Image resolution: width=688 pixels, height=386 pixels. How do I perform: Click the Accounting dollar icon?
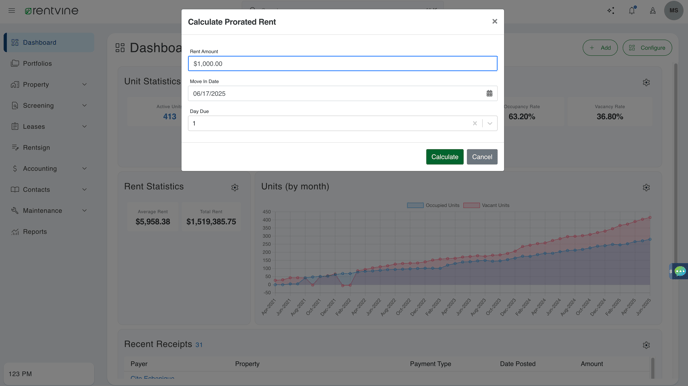(15, 168)
